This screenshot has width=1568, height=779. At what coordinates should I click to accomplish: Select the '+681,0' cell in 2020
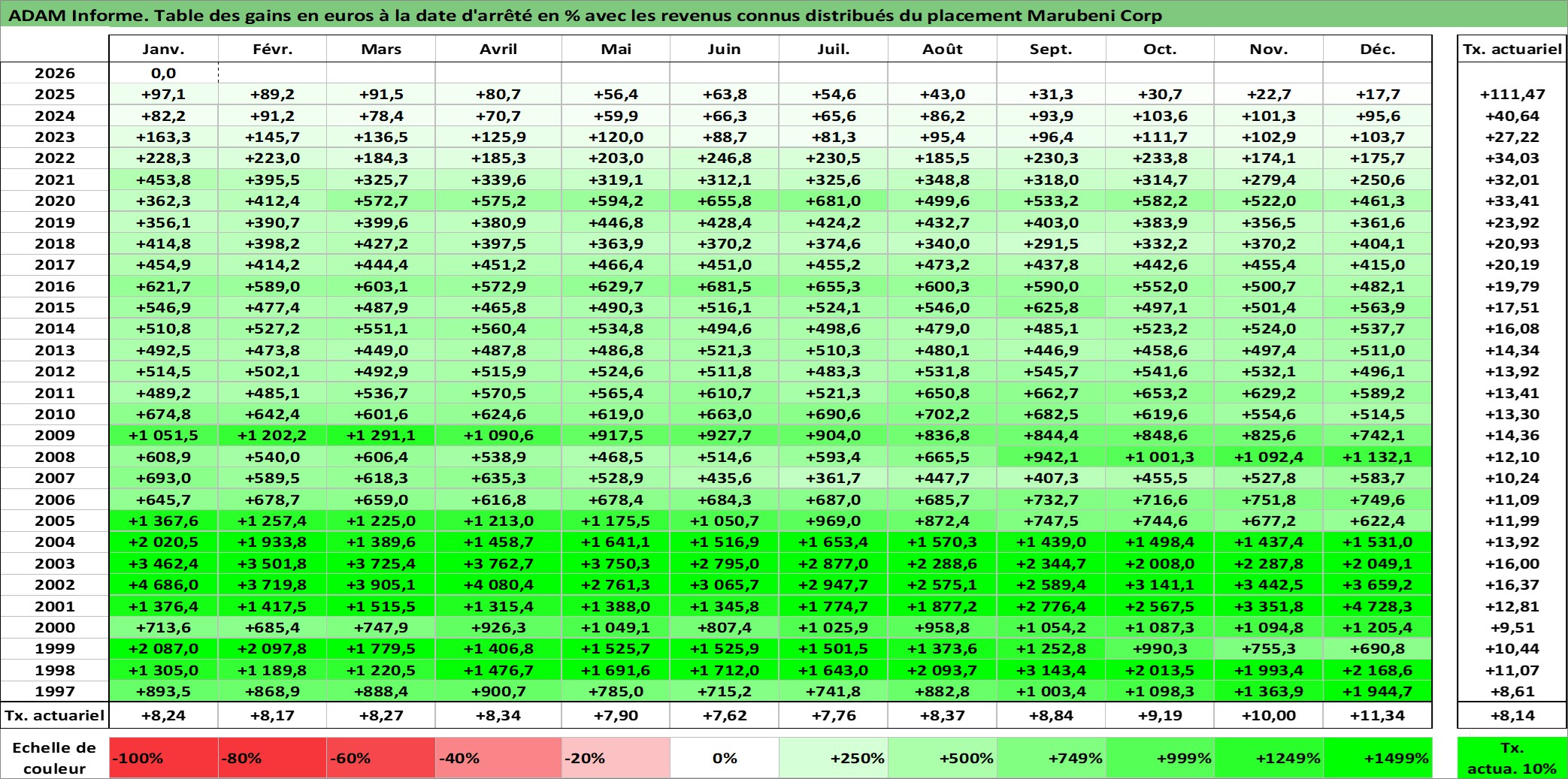coord(834,201)
